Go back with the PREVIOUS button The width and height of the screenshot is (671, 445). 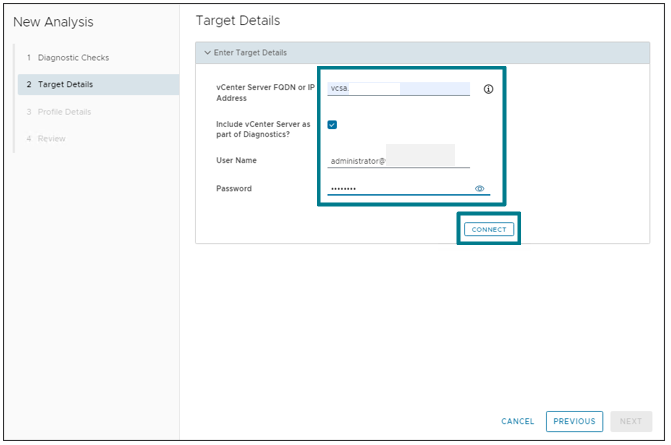pos(574,421)
